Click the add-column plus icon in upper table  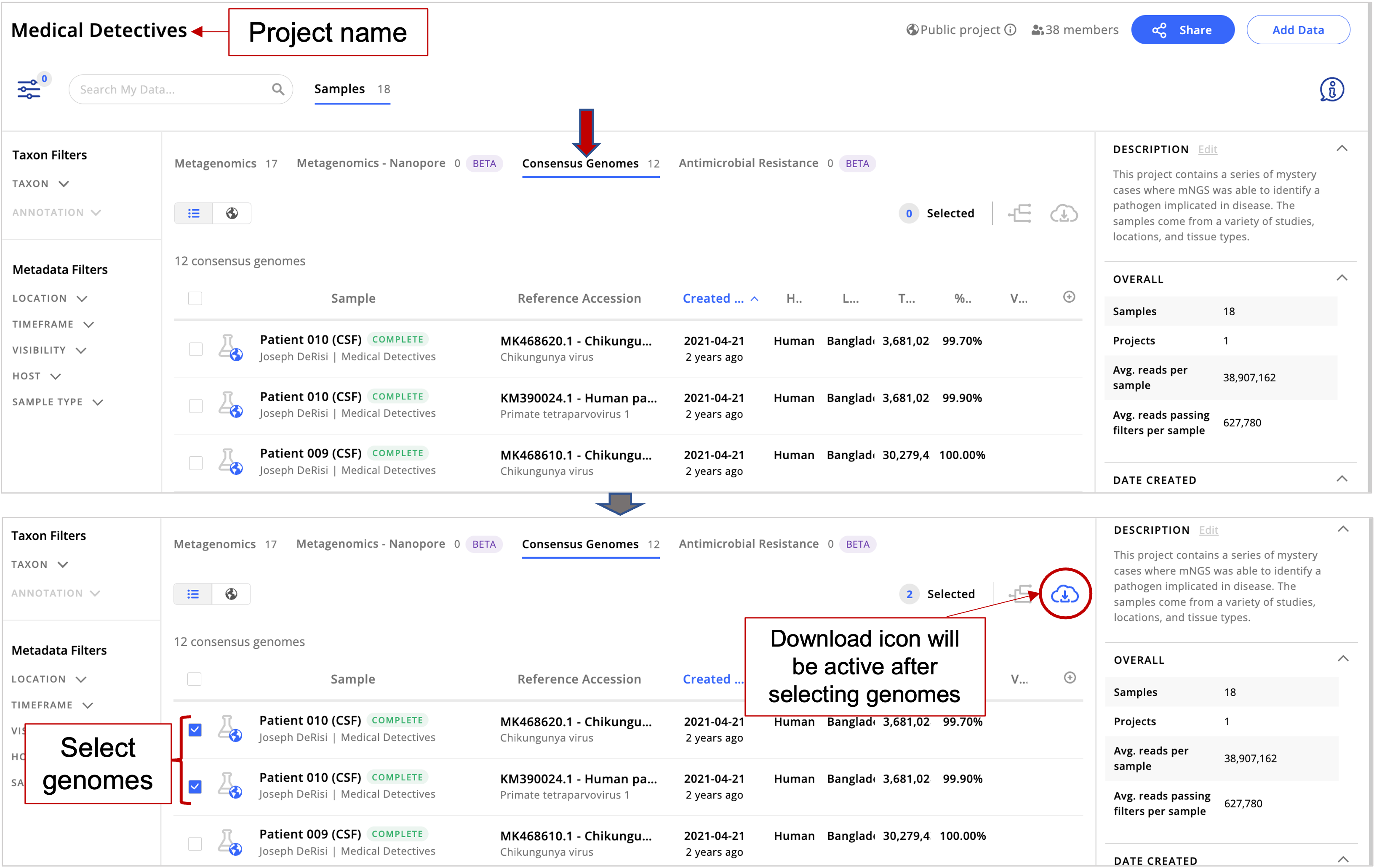click(x=1069, y=296)
